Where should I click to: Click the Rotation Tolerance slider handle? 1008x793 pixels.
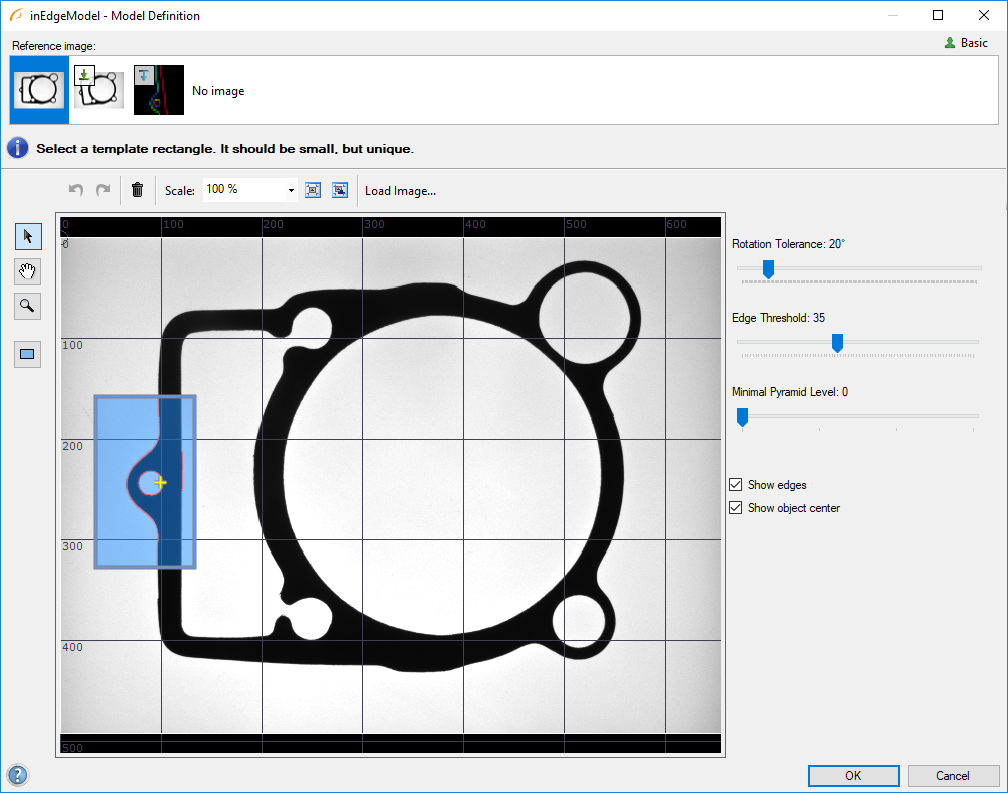(768, 268)
